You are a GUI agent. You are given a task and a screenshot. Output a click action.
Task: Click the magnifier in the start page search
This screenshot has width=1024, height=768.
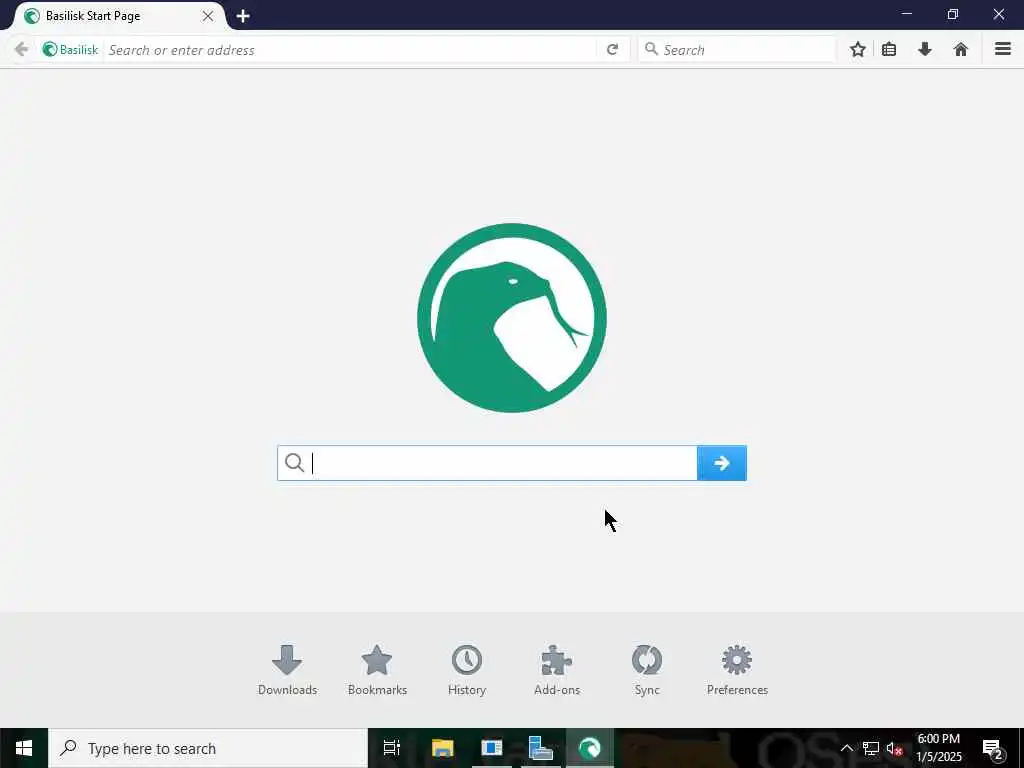295,462
